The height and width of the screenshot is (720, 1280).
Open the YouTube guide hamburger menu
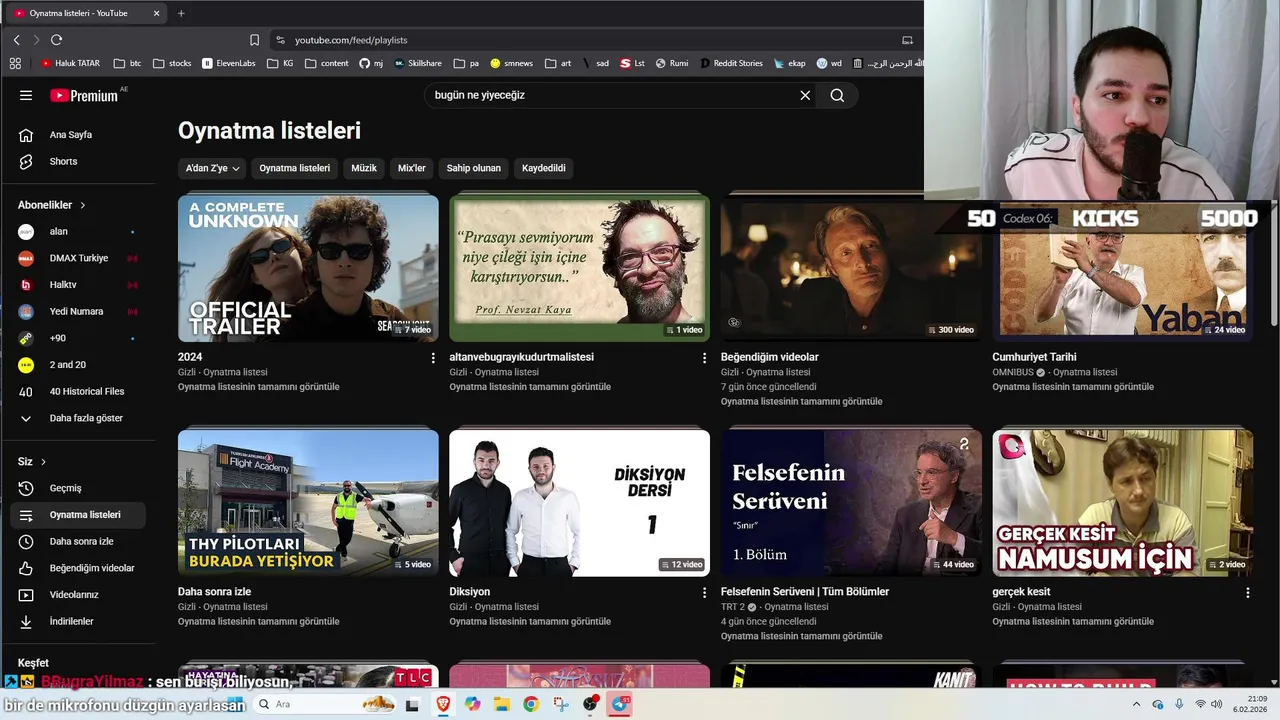point(26,95)
